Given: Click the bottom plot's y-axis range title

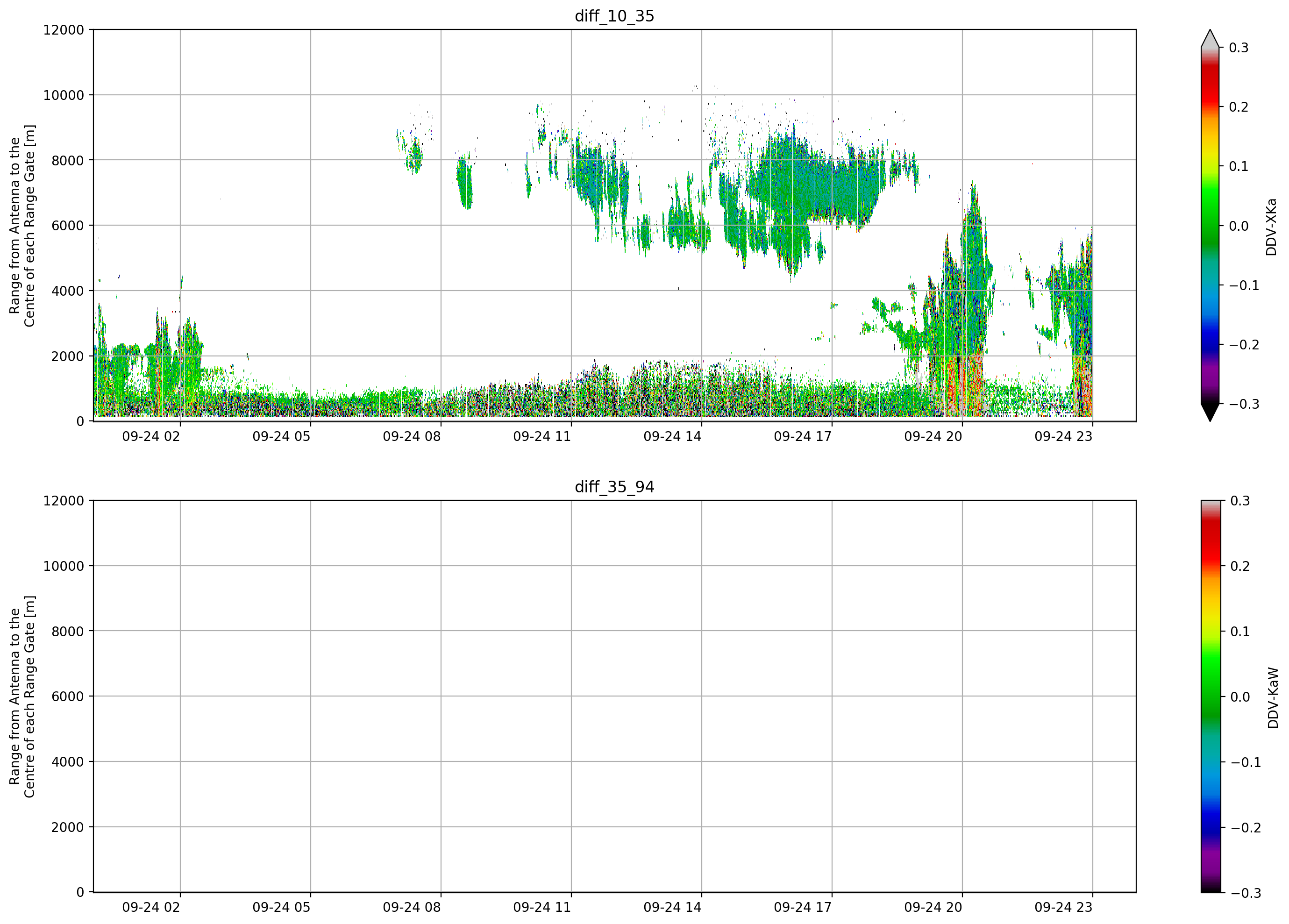Looking at the screenshot, I should pyautogui.click(x=22, y=697).
